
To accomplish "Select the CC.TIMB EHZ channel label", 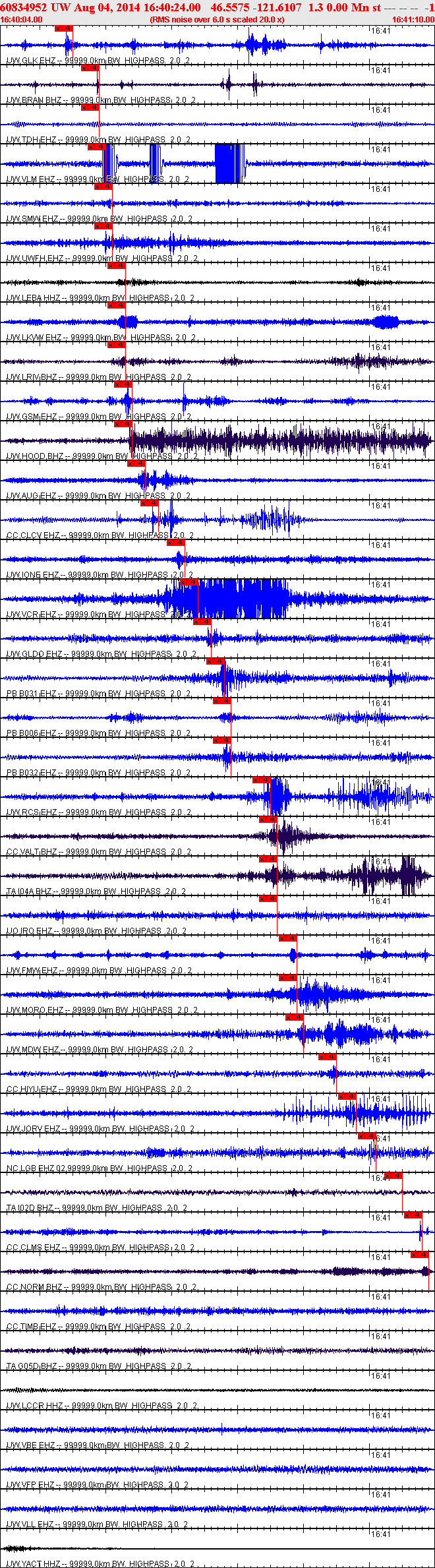I will [x=31, y=1327].
